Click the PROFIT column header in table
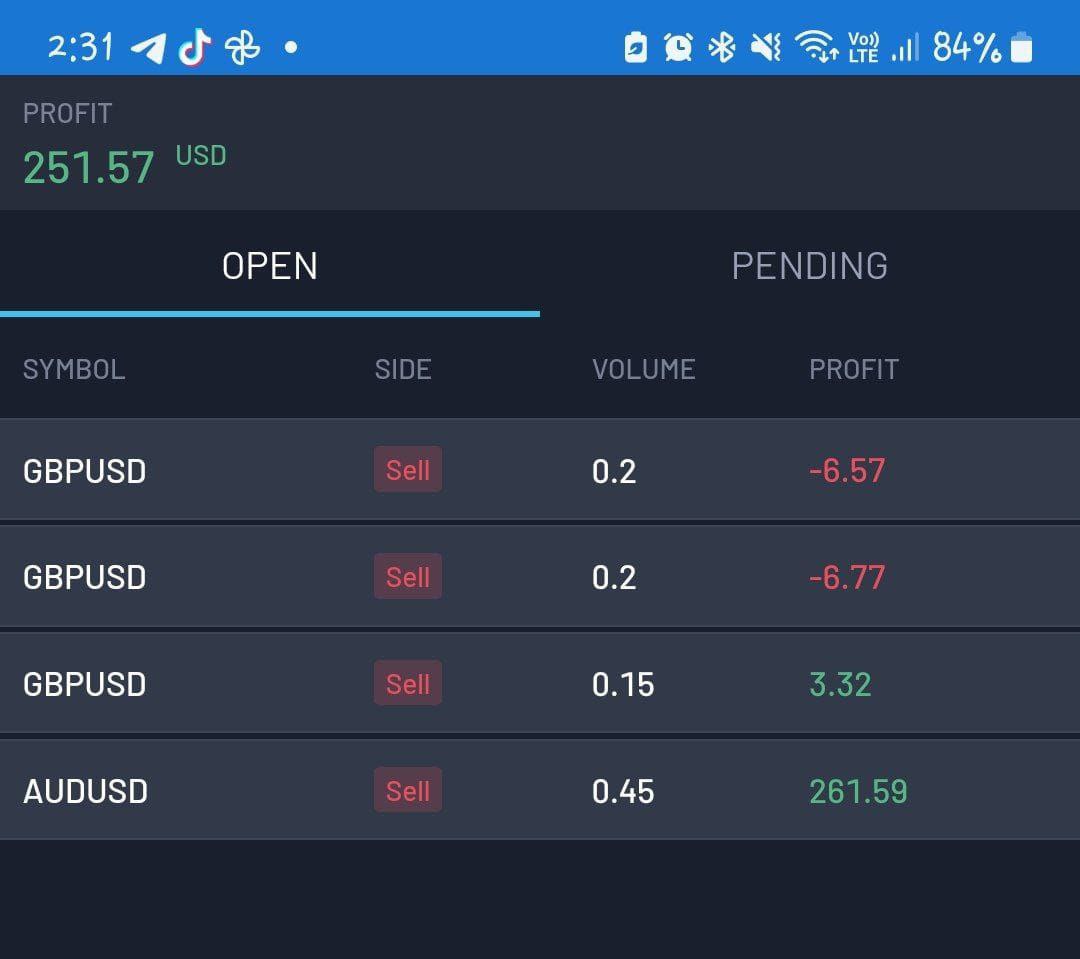Screen dimensions: 1080x959 click(853, 369)
